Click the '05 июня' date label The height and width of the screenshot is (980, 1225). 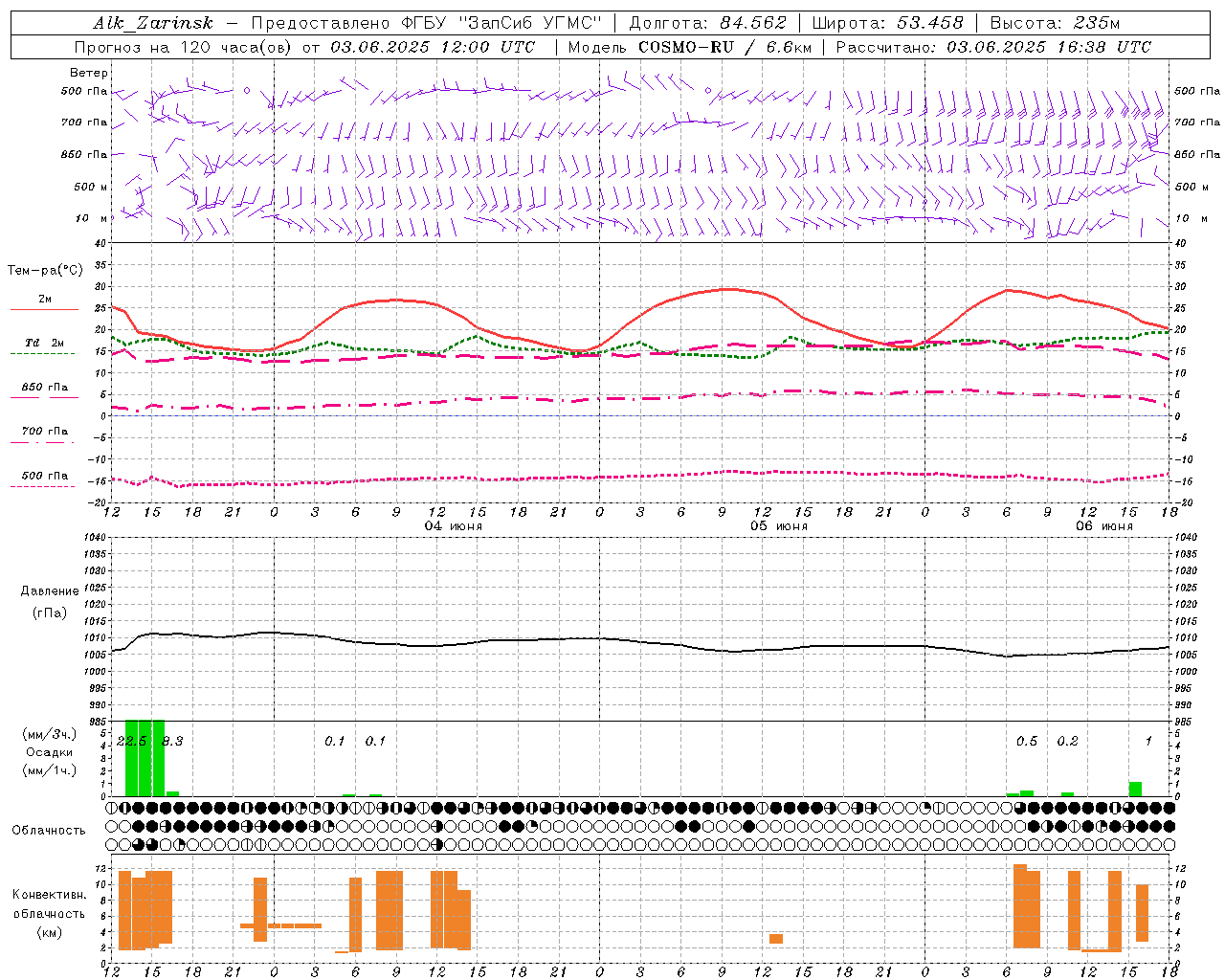point(778,526)
